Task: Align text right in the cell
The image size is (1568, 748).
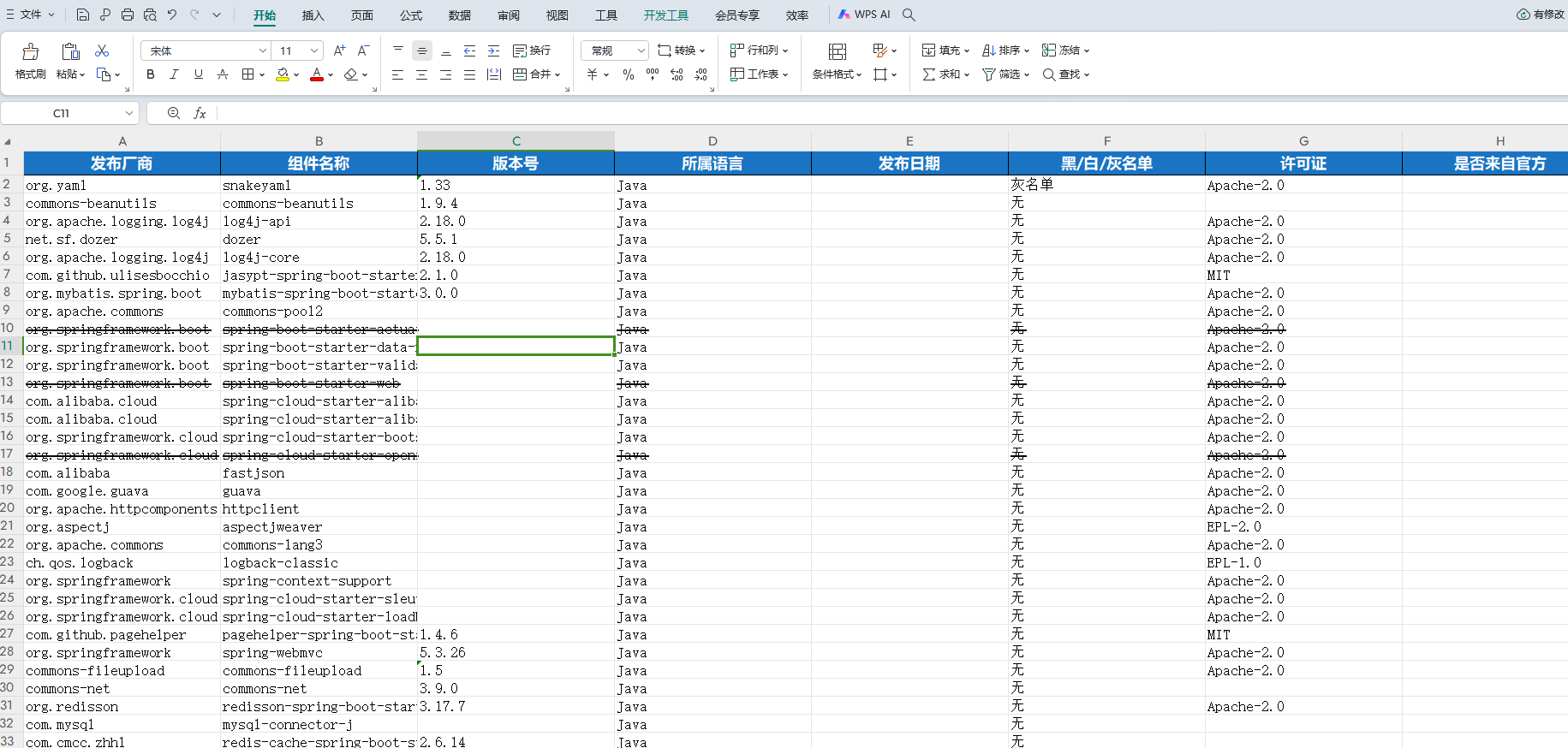Action: coord(445,74)
